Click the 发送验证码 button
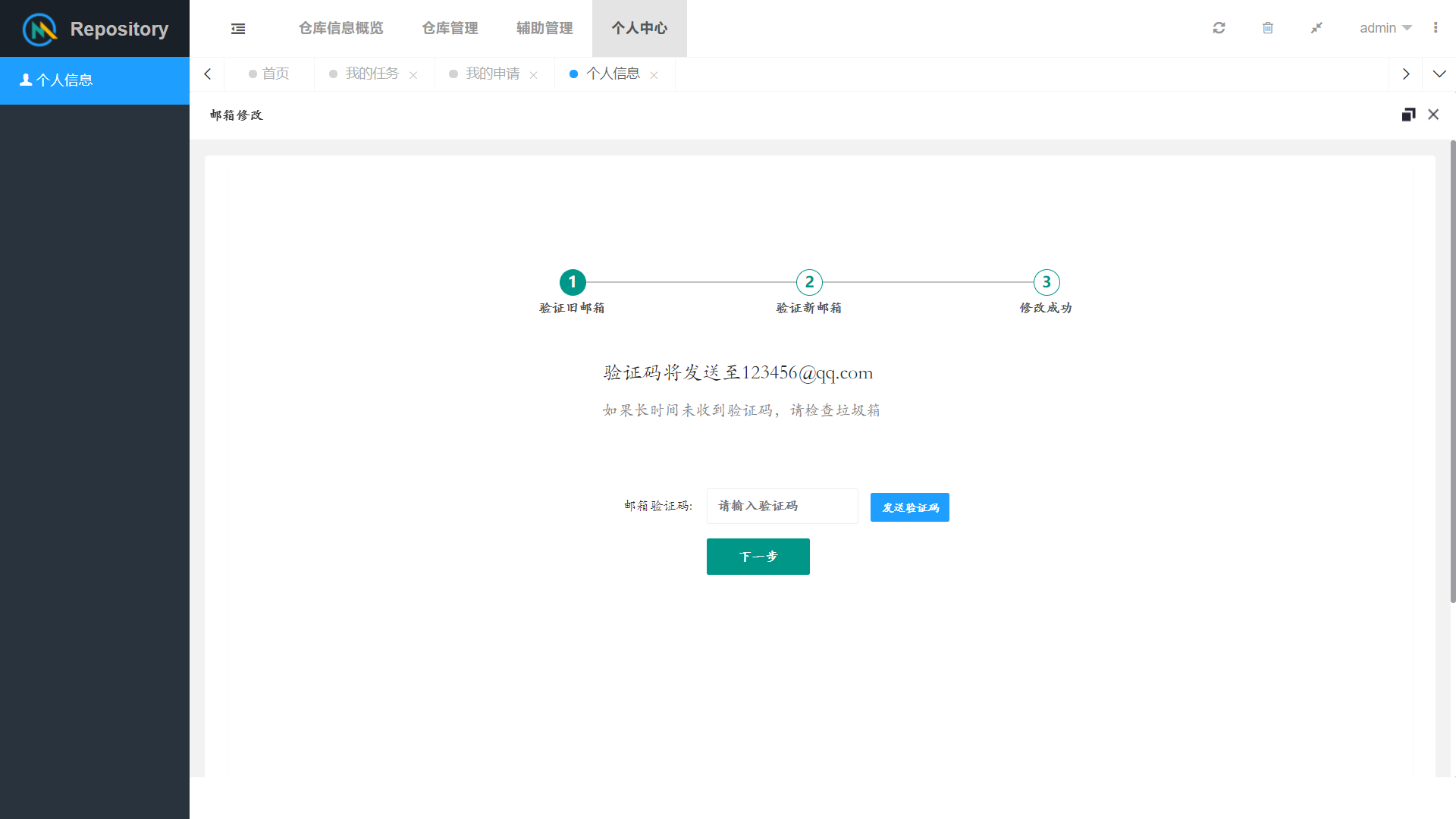Screen dimensions: 1456x819 point(909,507)
